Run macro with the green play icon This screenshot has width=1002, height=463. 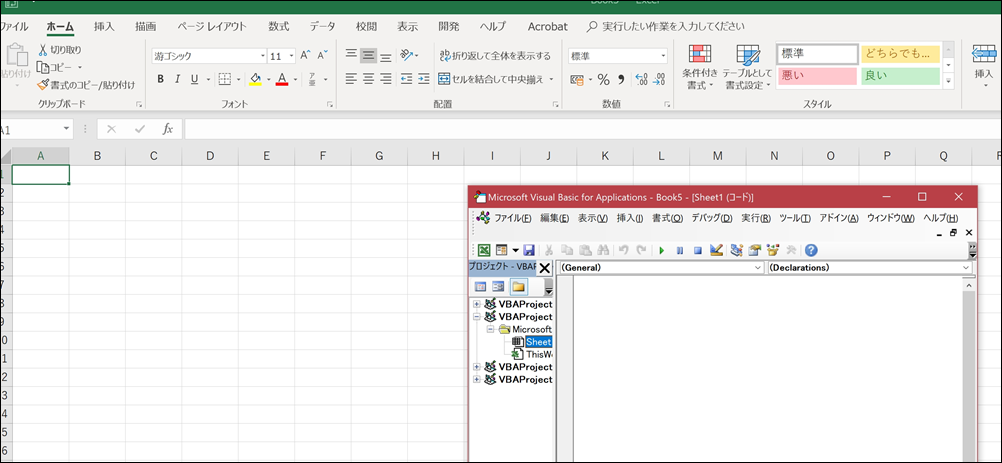tap(662, 250)
